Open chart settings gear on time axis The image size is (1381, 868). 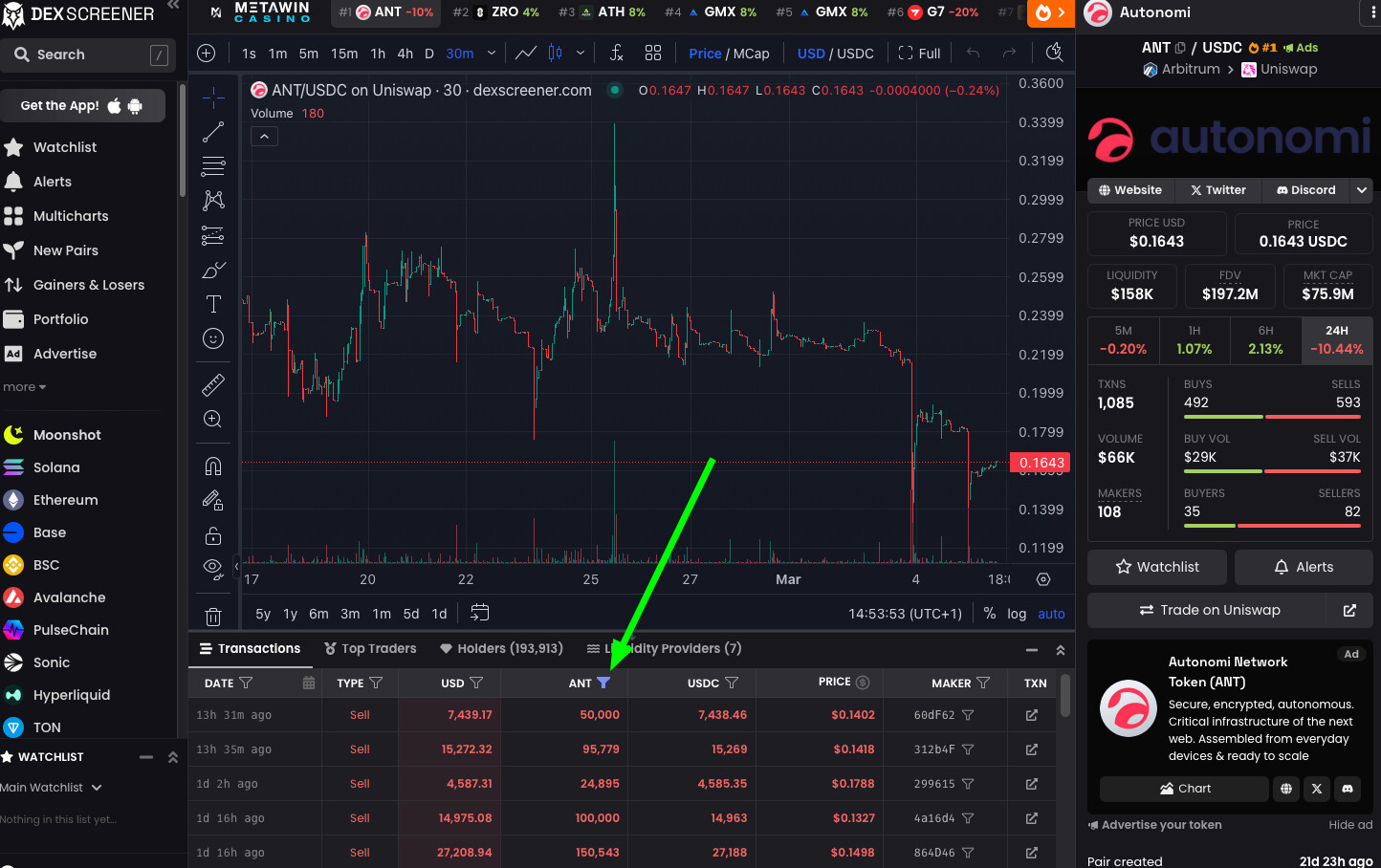pos(1043,579)
